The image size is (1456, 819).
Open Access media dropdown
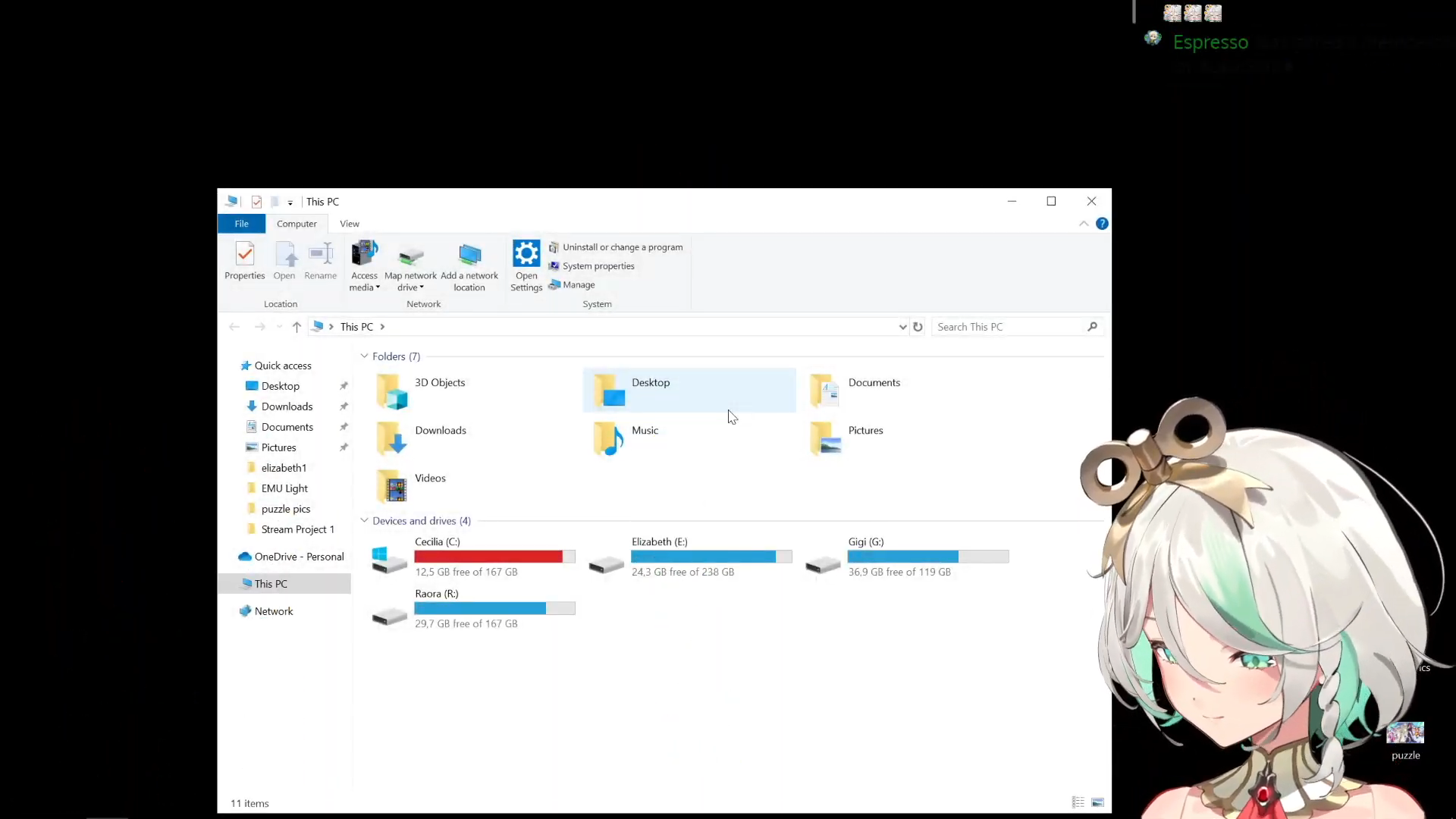coord(364,266)
